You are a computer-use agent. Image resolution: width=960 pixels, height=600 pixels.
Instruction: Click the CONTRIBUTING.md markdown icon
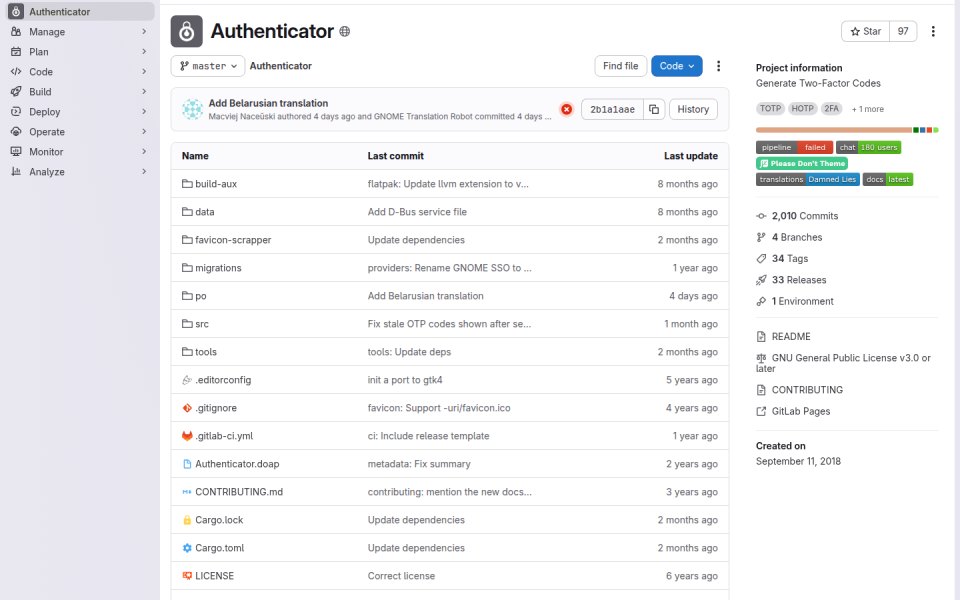coord(187,492)
